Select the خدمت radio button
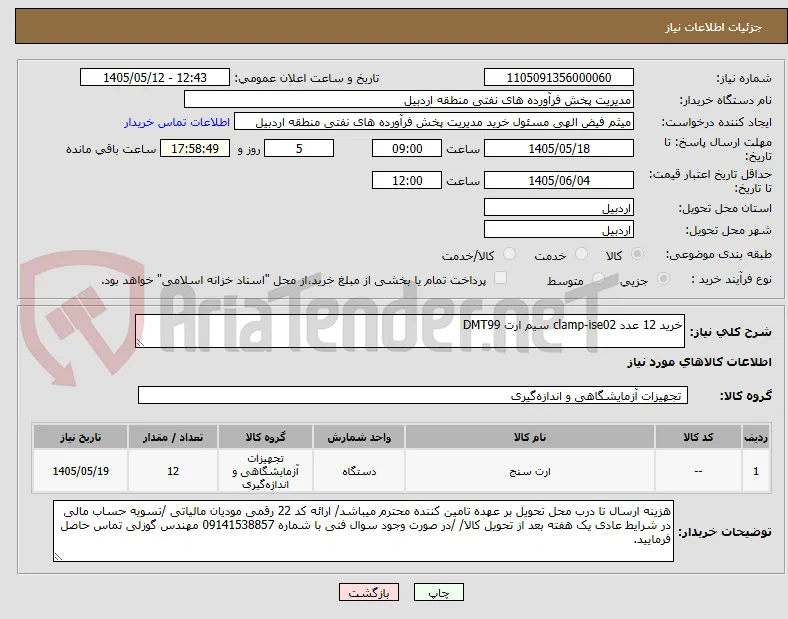The image size is (788, 619). tap(581, 254)
